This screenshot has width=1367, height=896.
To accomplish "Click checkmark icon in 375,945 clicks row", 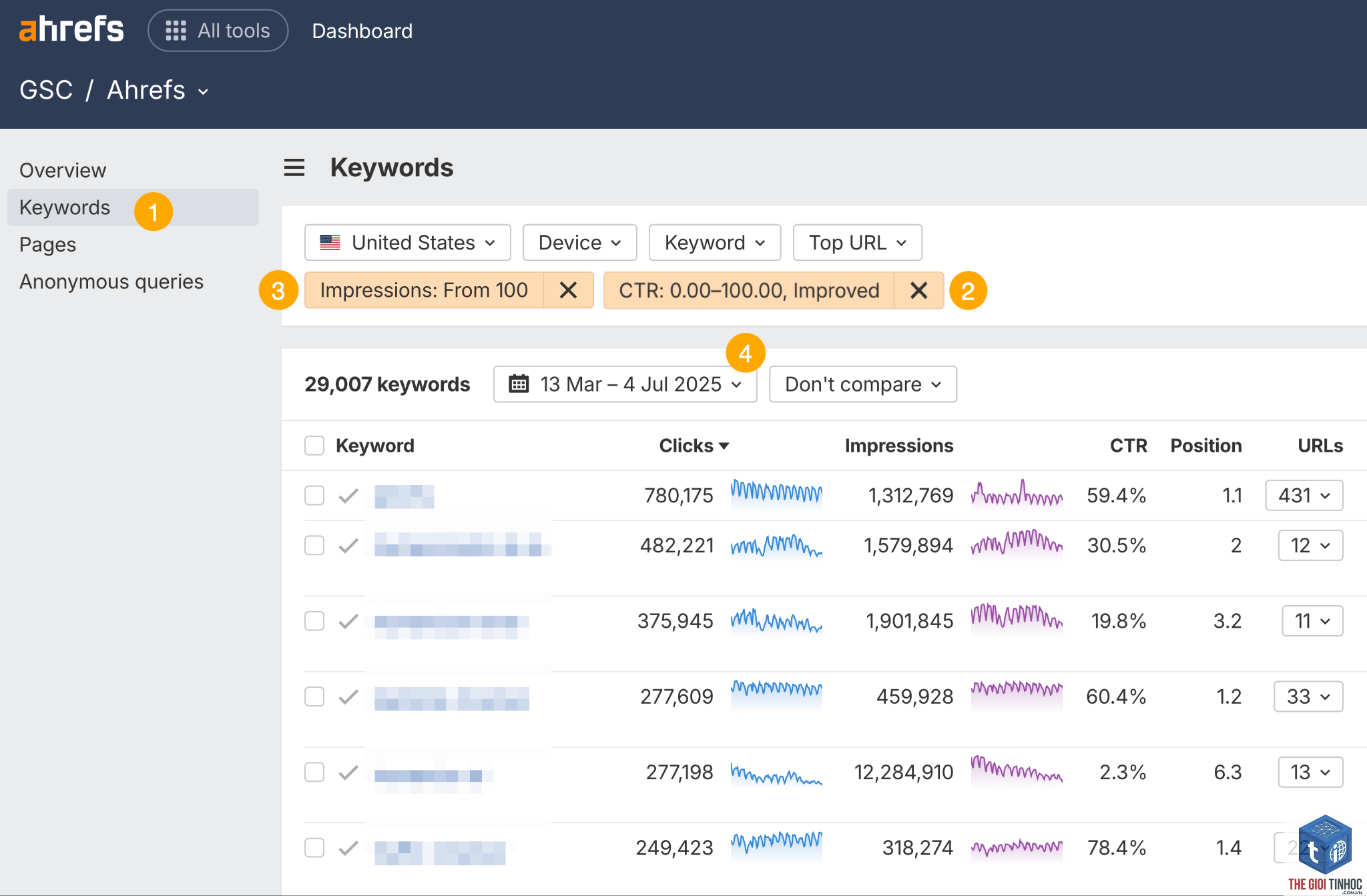I will click(x=348, y=621).
